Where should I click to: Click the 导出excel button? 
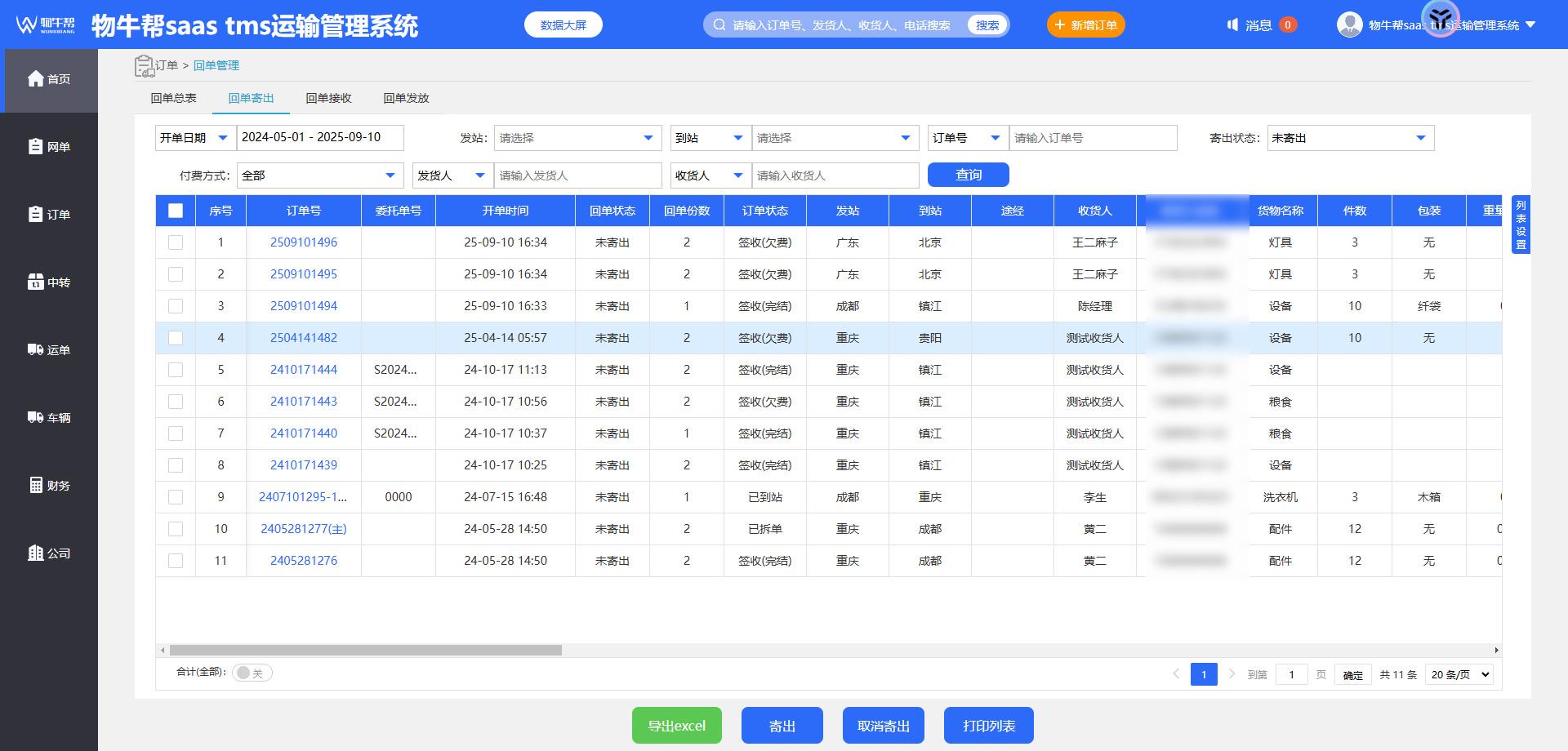click(x=676, y=726)
